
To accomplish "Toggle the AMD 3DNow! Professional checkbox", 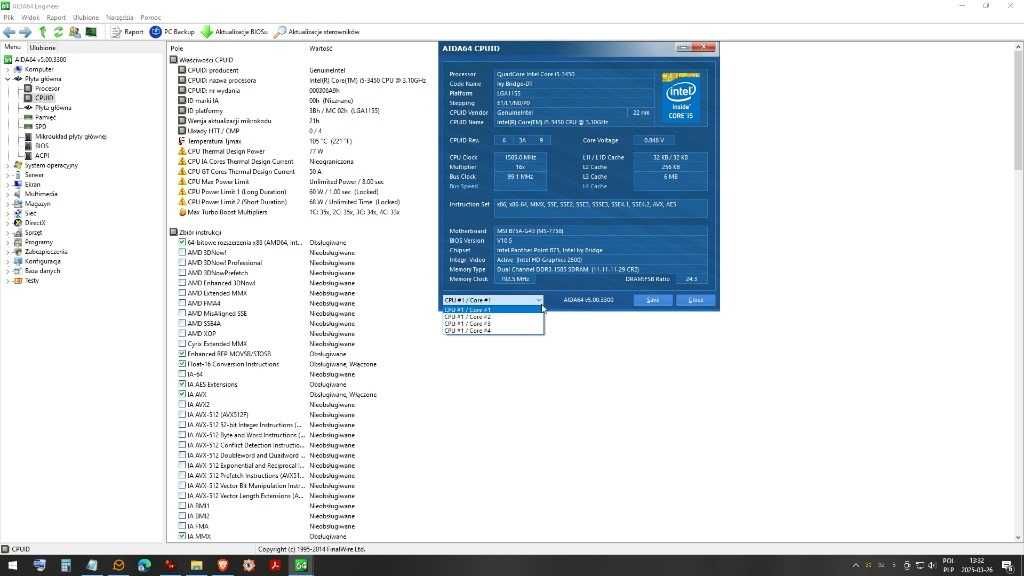I will (x=182, y=263).
